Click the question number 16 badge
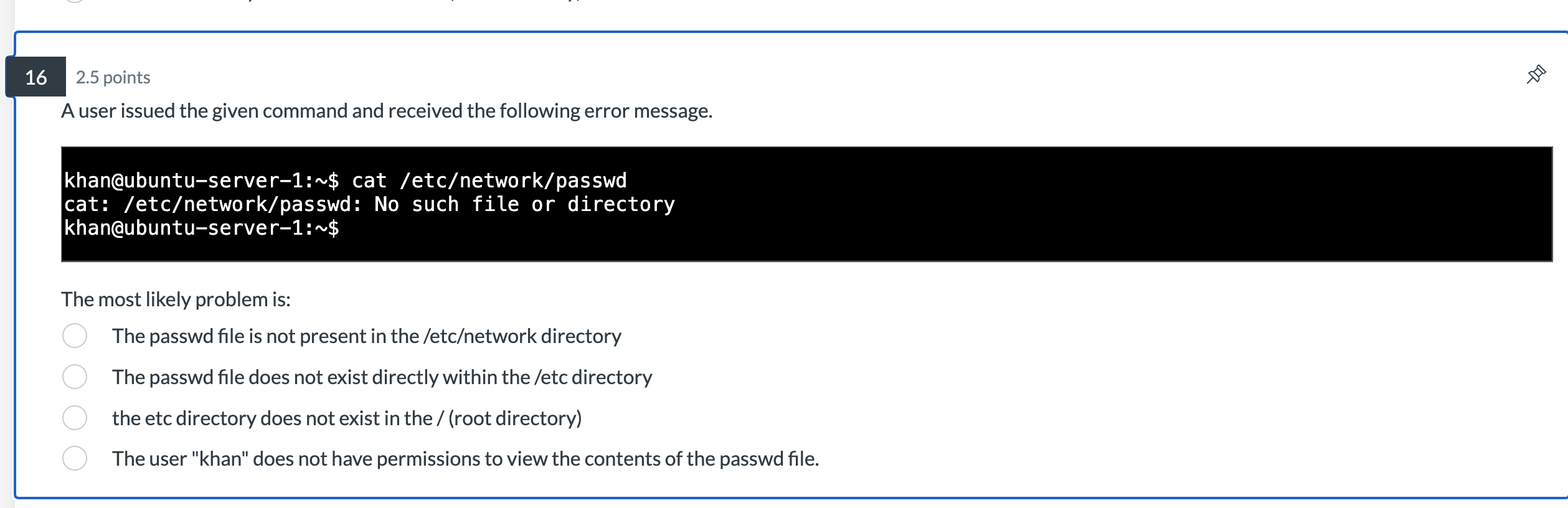The height and width of the screenshot is (508, 1568). pos(35,77)
